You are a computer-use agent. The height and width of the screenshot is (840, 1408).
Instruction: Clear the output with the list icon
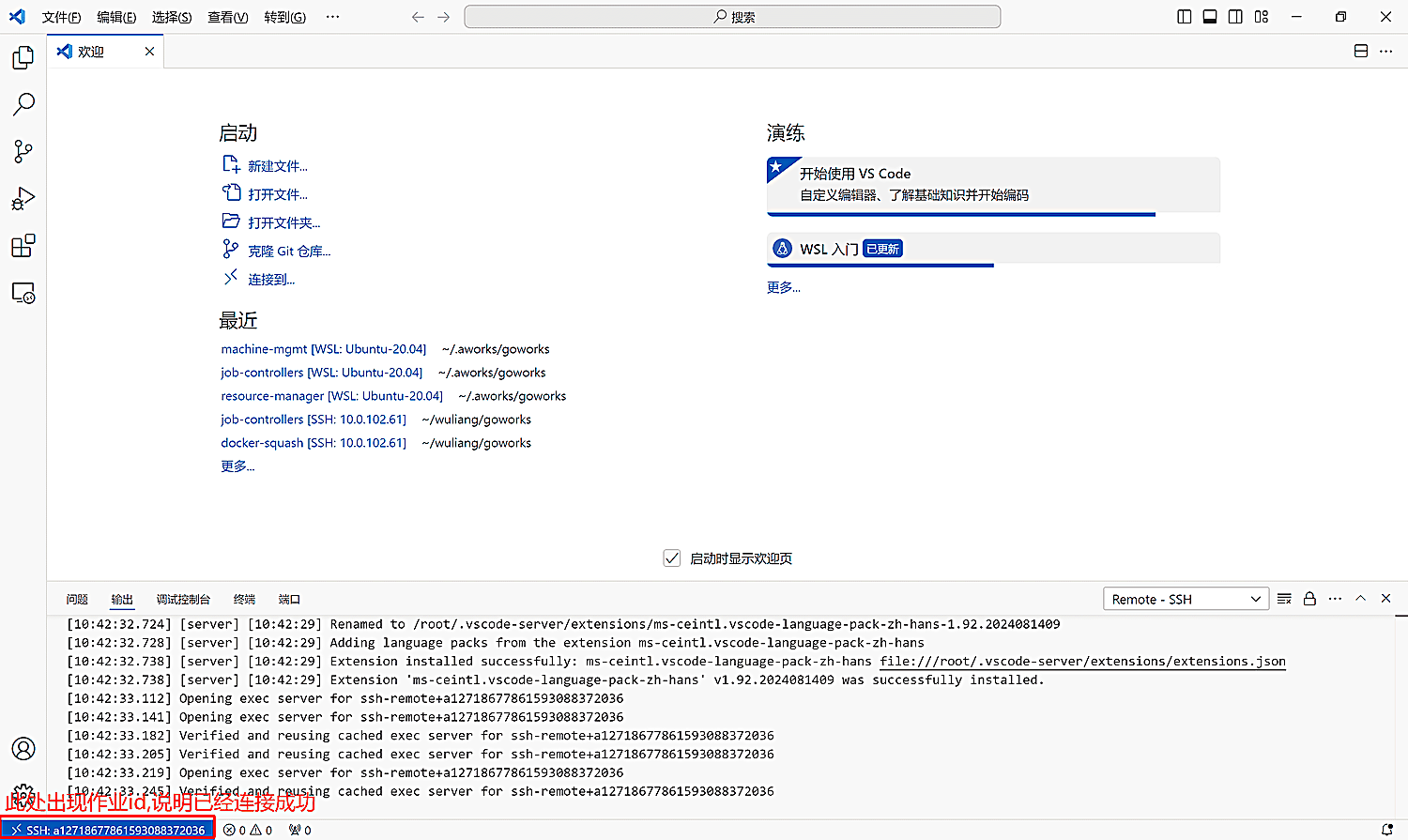click(1284, 599)
